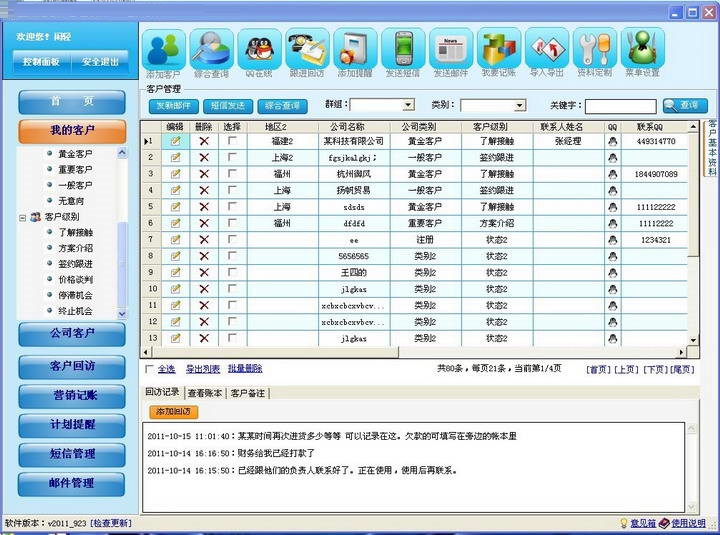720x535 pixels.
Task: Click the 添加回访 button
Action: click(x=174, y=411)
